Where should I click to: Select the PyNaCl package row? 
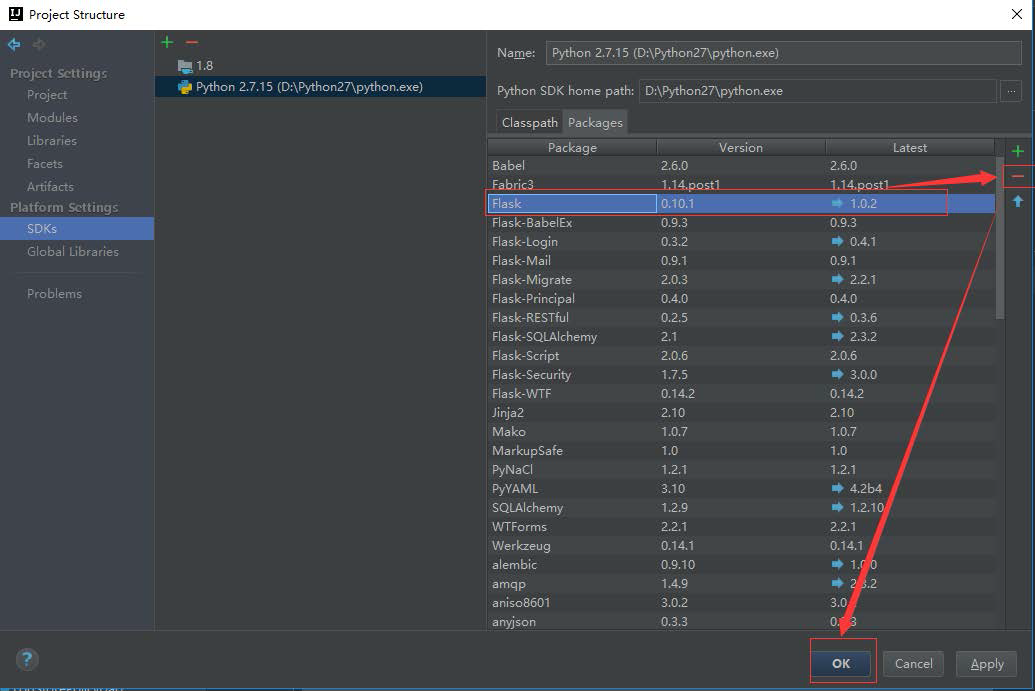[x=741, y=470]
